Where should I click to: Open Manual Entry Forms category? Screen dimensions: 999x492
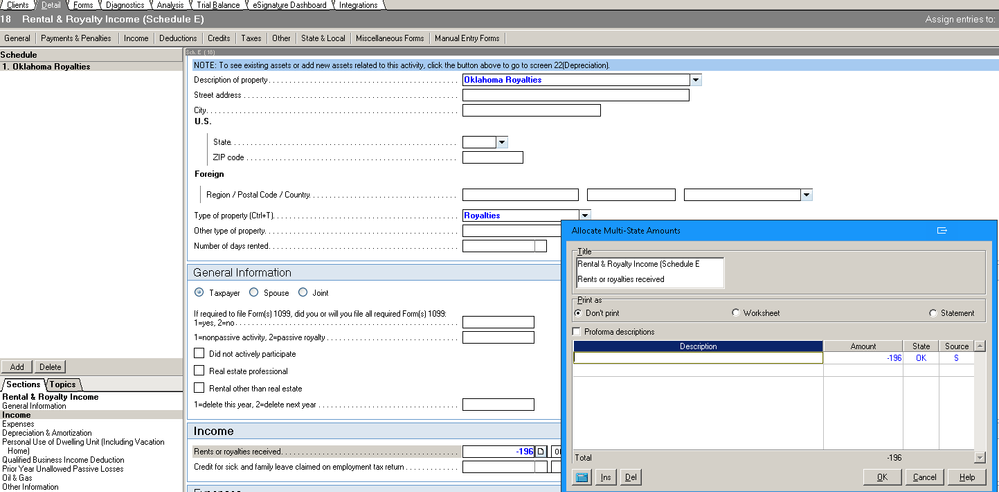point(467,38)
